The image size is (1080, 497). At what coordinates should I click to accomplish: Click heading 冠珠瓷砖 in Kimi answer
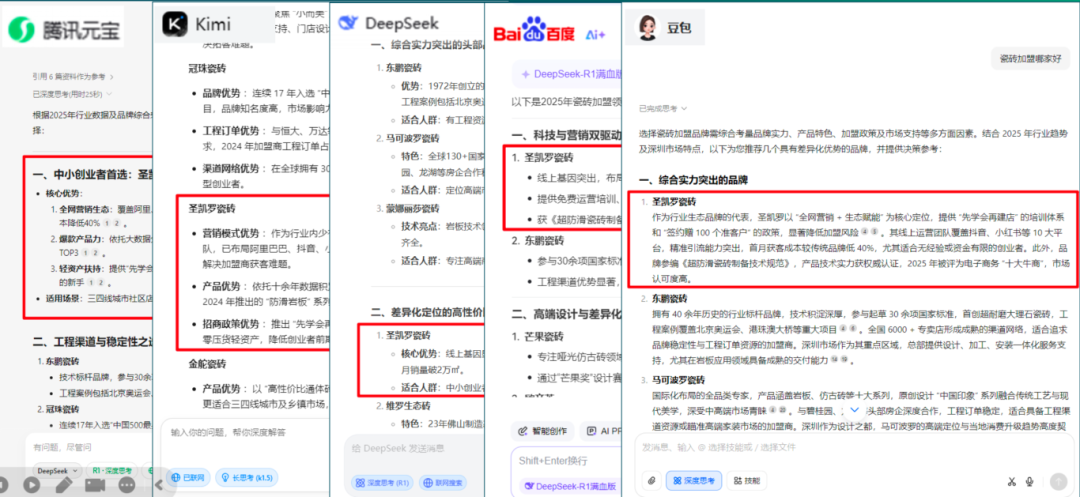[x=207, y=67]
